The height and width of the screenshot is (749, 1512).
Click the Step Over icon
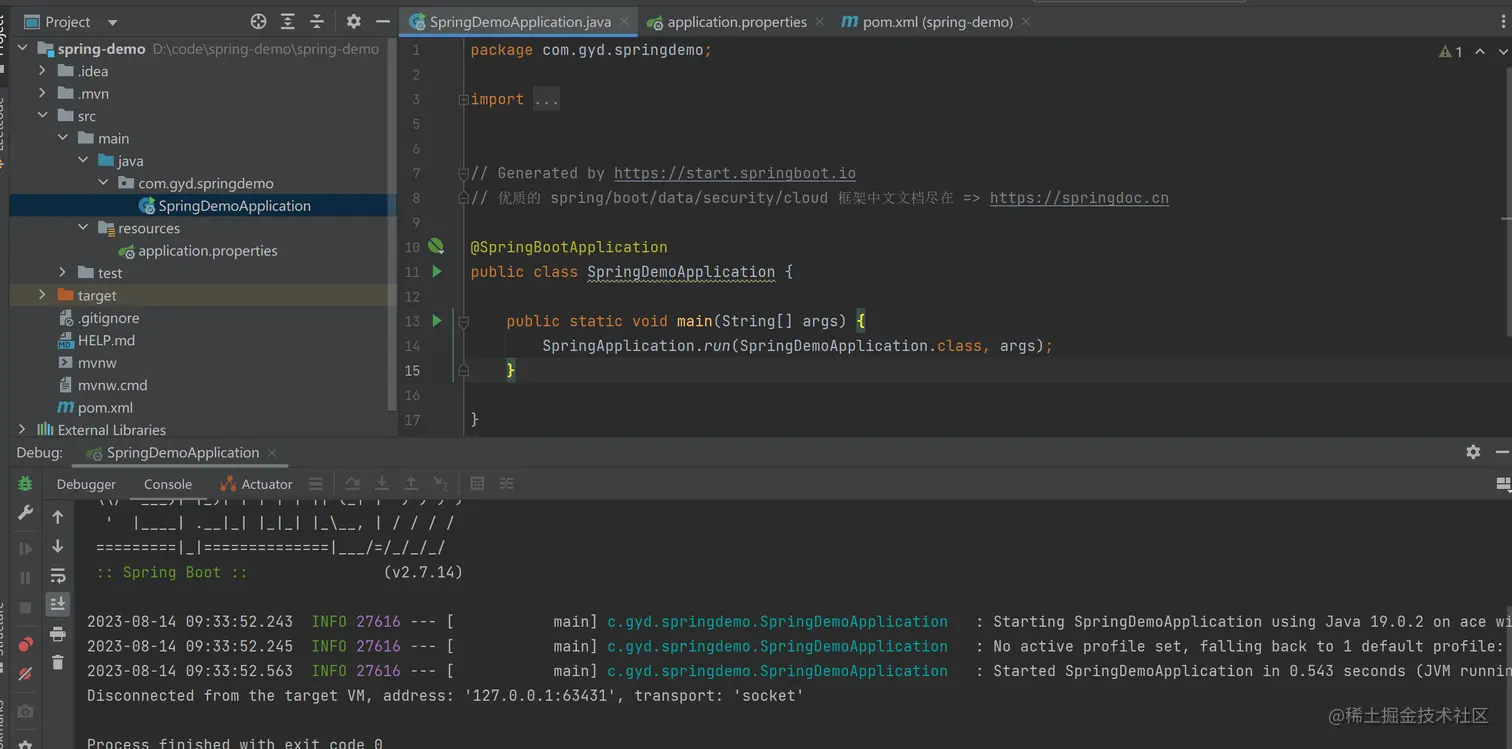[x=352, y=484]
